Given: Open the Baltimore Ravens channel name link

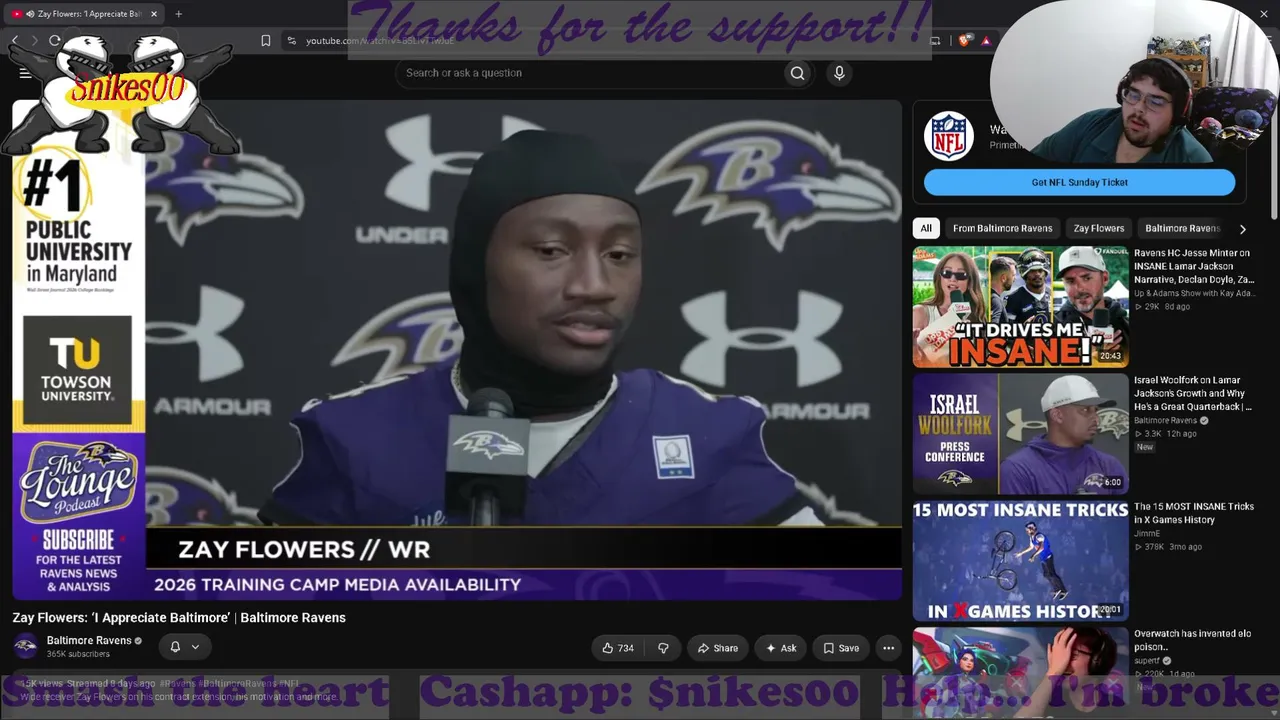Looking at the screenshot, I should [x=89, y=640].
